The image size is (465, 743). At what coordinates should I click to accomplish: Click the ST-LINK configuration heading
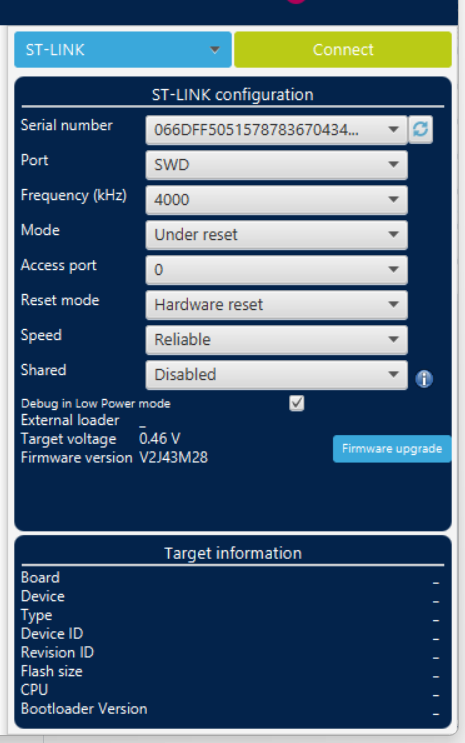click(x=233, y=95)
